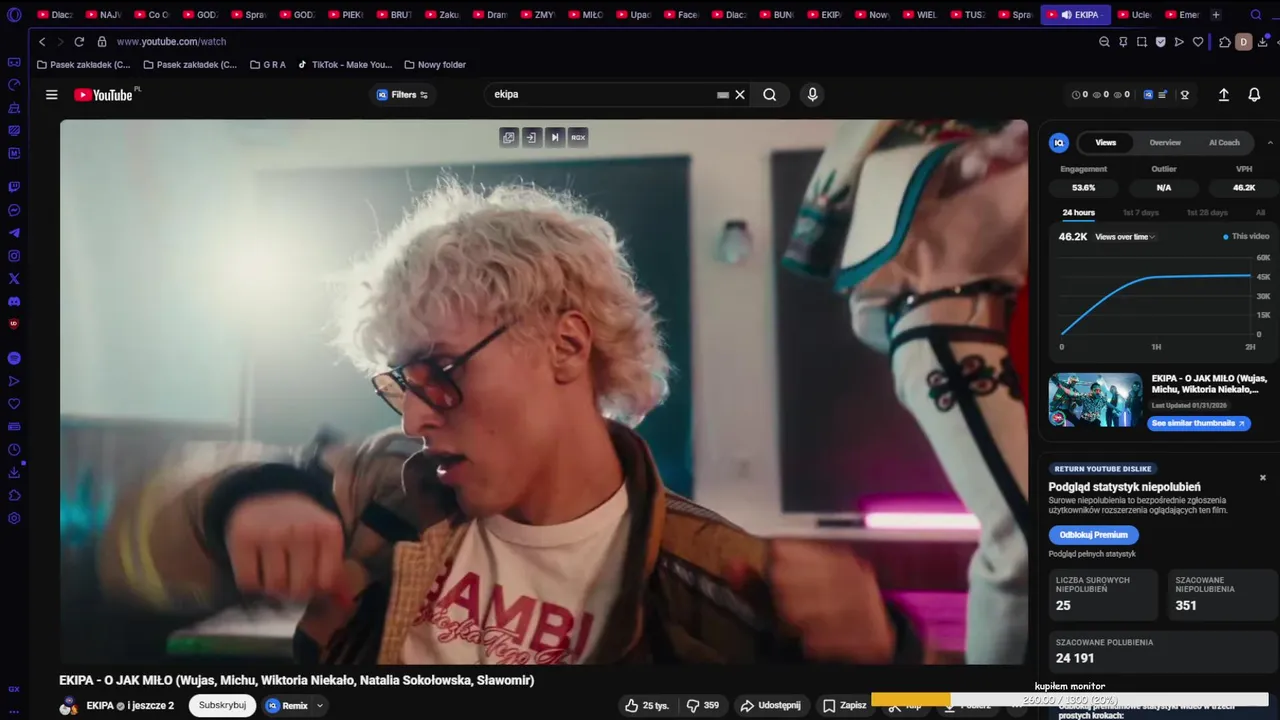Subscribe with the Subskrybuj button
Screen dimensions: 1280x720
[222, 705]
